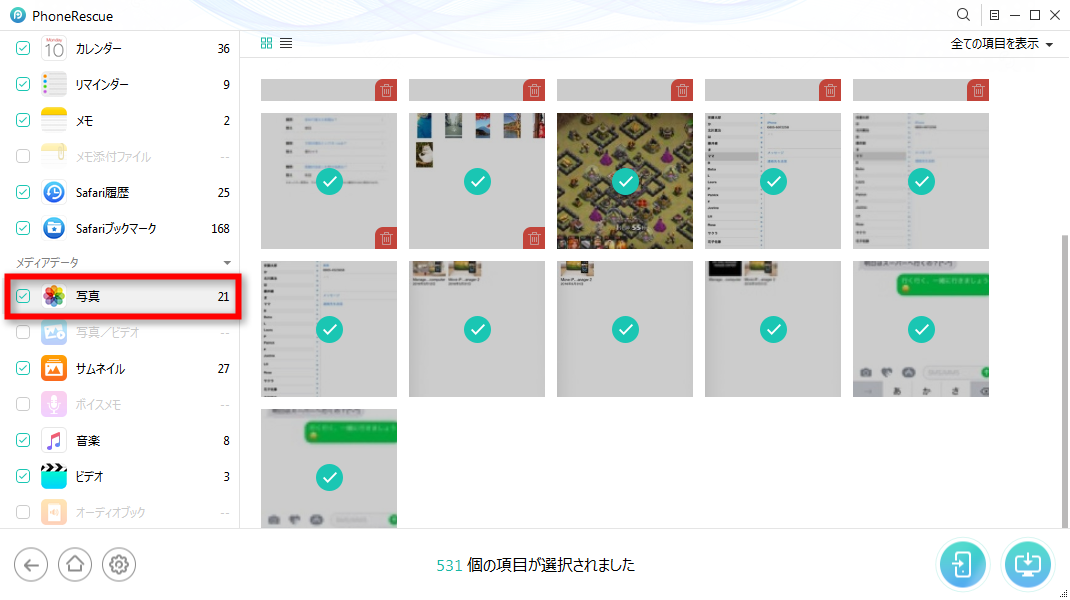
Task: Switch to list view
Action: point(286,43)
